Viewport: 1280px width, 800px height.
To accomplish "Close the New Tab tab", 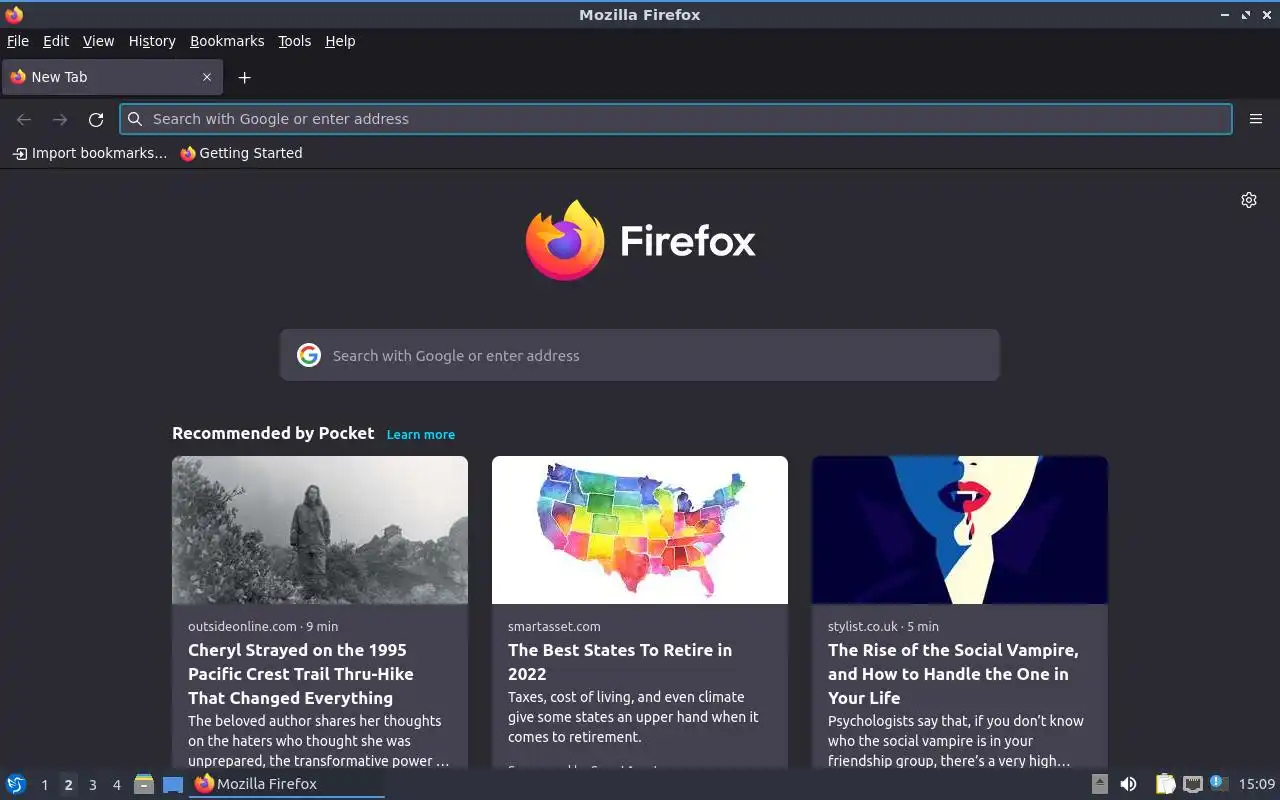I will tap(207, 77).
